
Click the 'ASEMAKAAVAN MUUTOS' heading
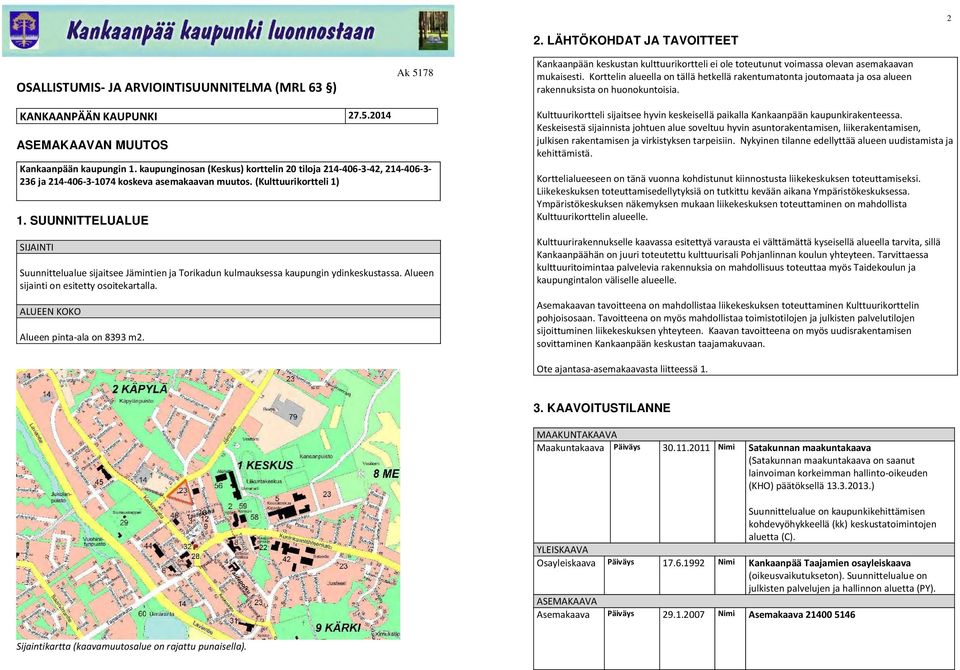point(92,145)
